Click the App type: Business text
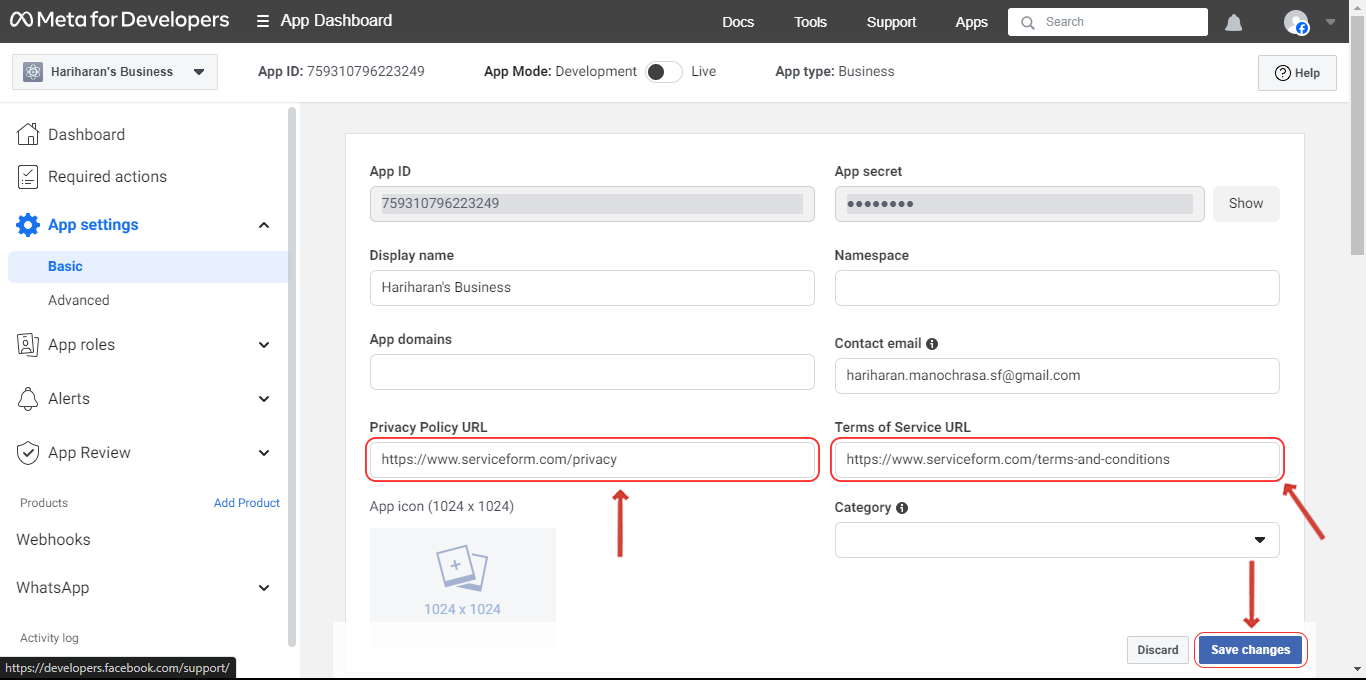The height and width of the screenshot is (680, 1366). (835, 72)
